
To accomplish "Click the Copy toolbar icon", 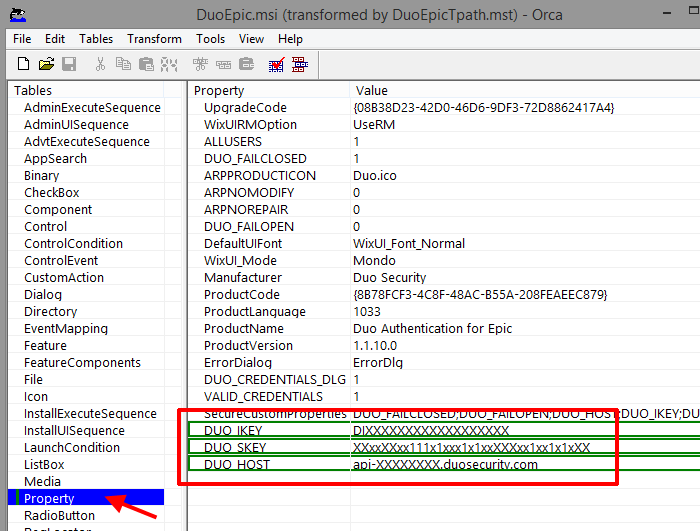I will pyautogui.click(x=123, y=64).
